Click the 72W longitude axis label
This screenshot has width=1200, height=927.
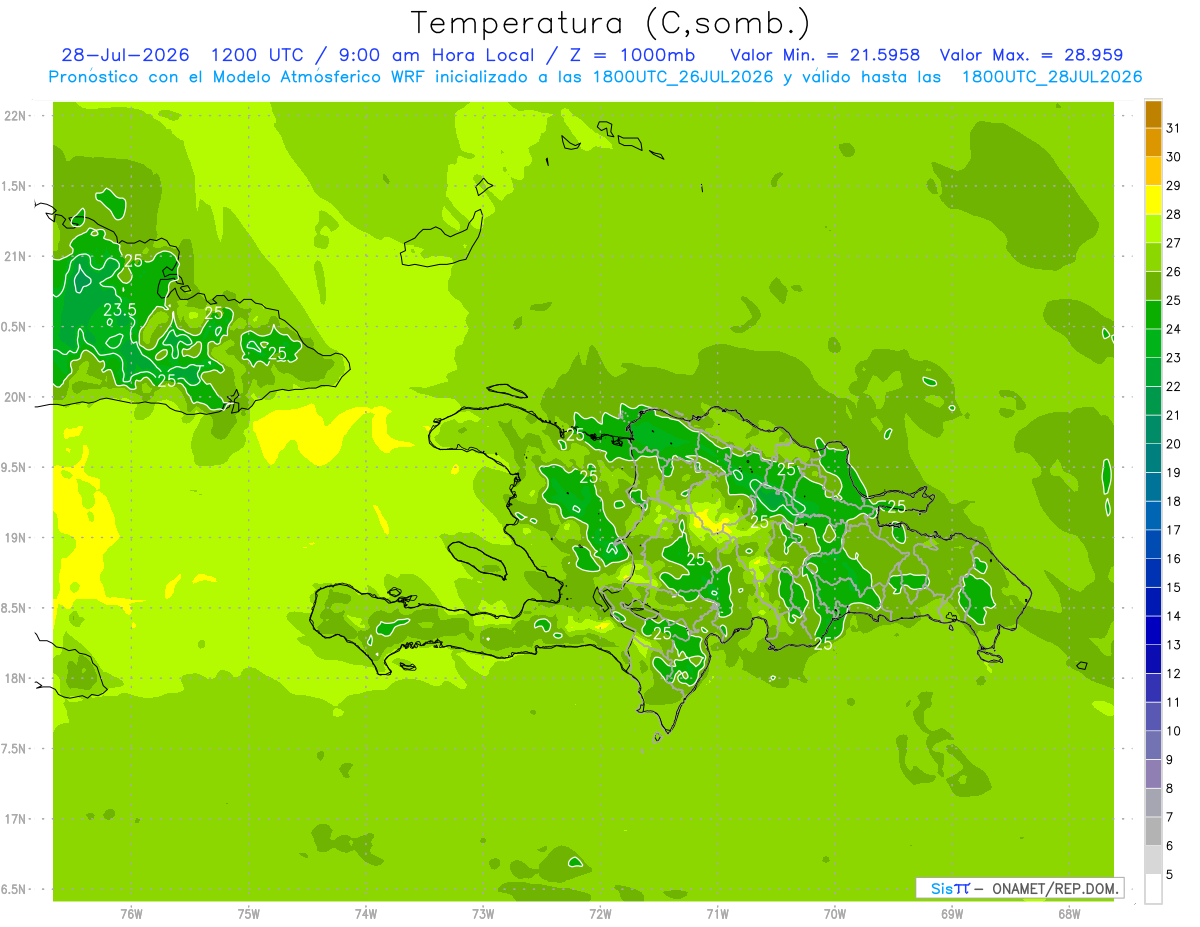pyautogui.click(x=600, y=913)
